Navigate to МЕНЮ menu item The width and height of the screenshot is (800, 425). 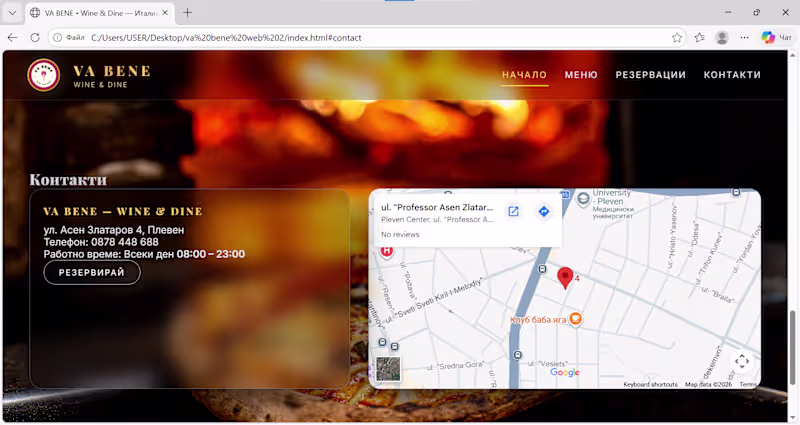pyautogui.click(x=581, y=75)
